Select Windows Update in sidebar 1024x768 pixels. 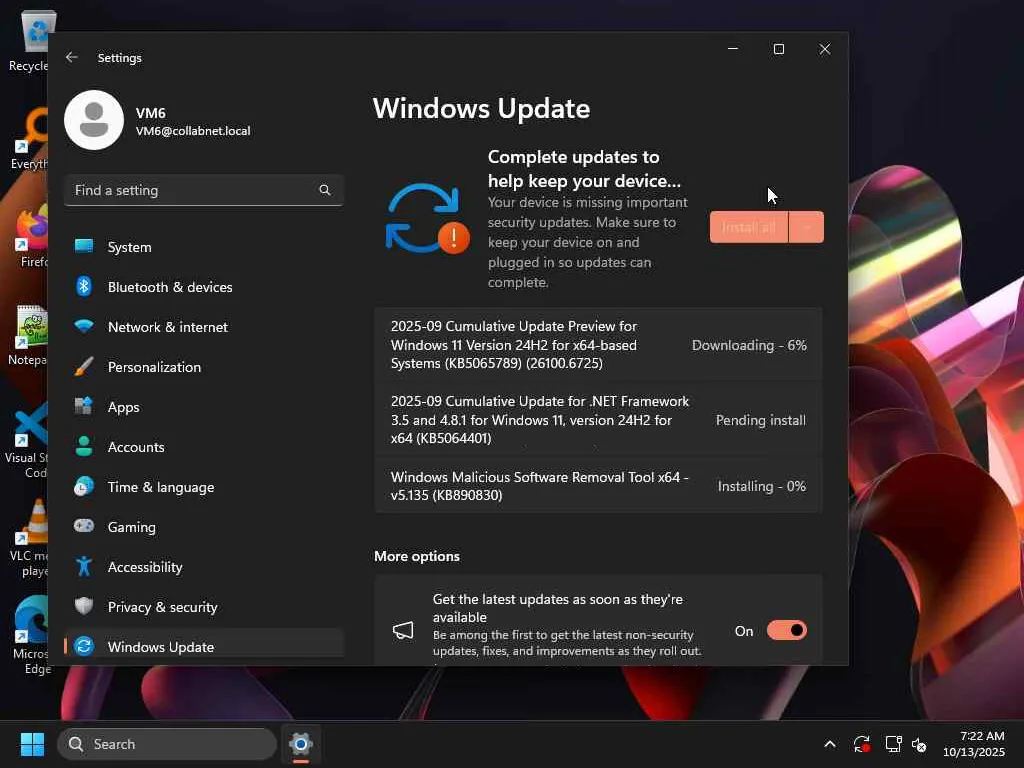(204, 647)
